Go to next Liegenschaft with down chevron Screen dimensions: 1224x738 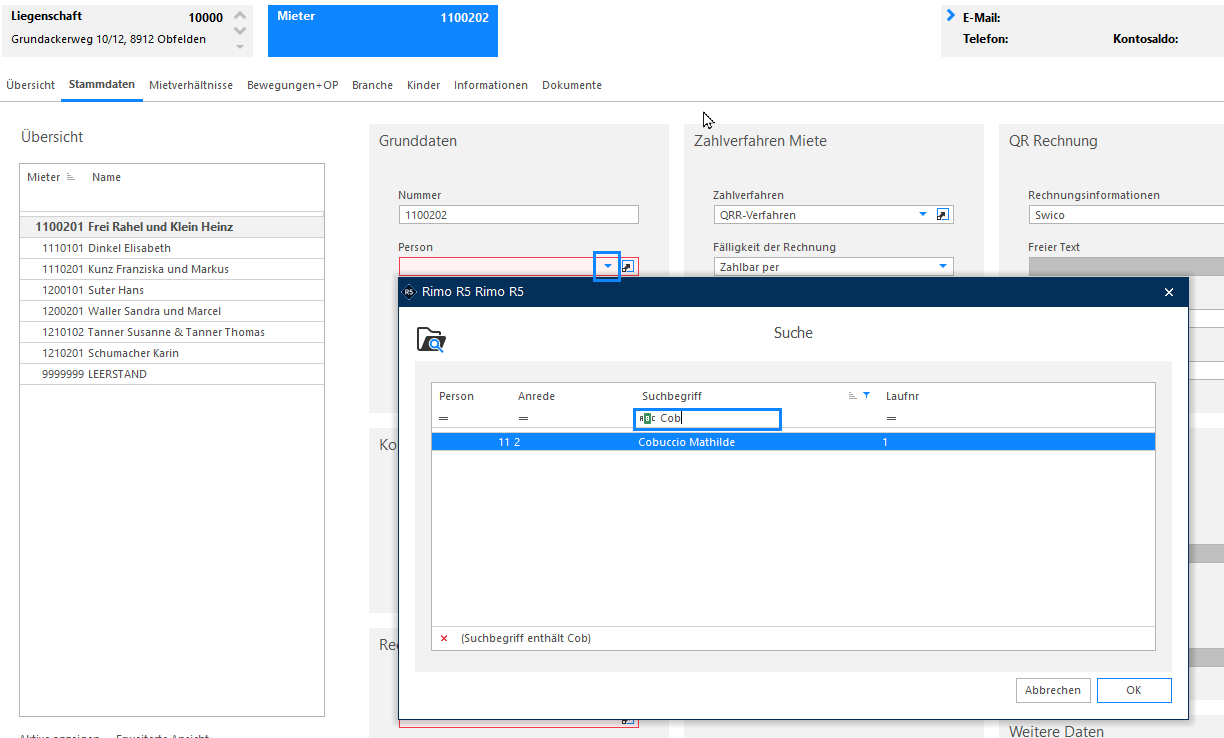tap(239, 31)
